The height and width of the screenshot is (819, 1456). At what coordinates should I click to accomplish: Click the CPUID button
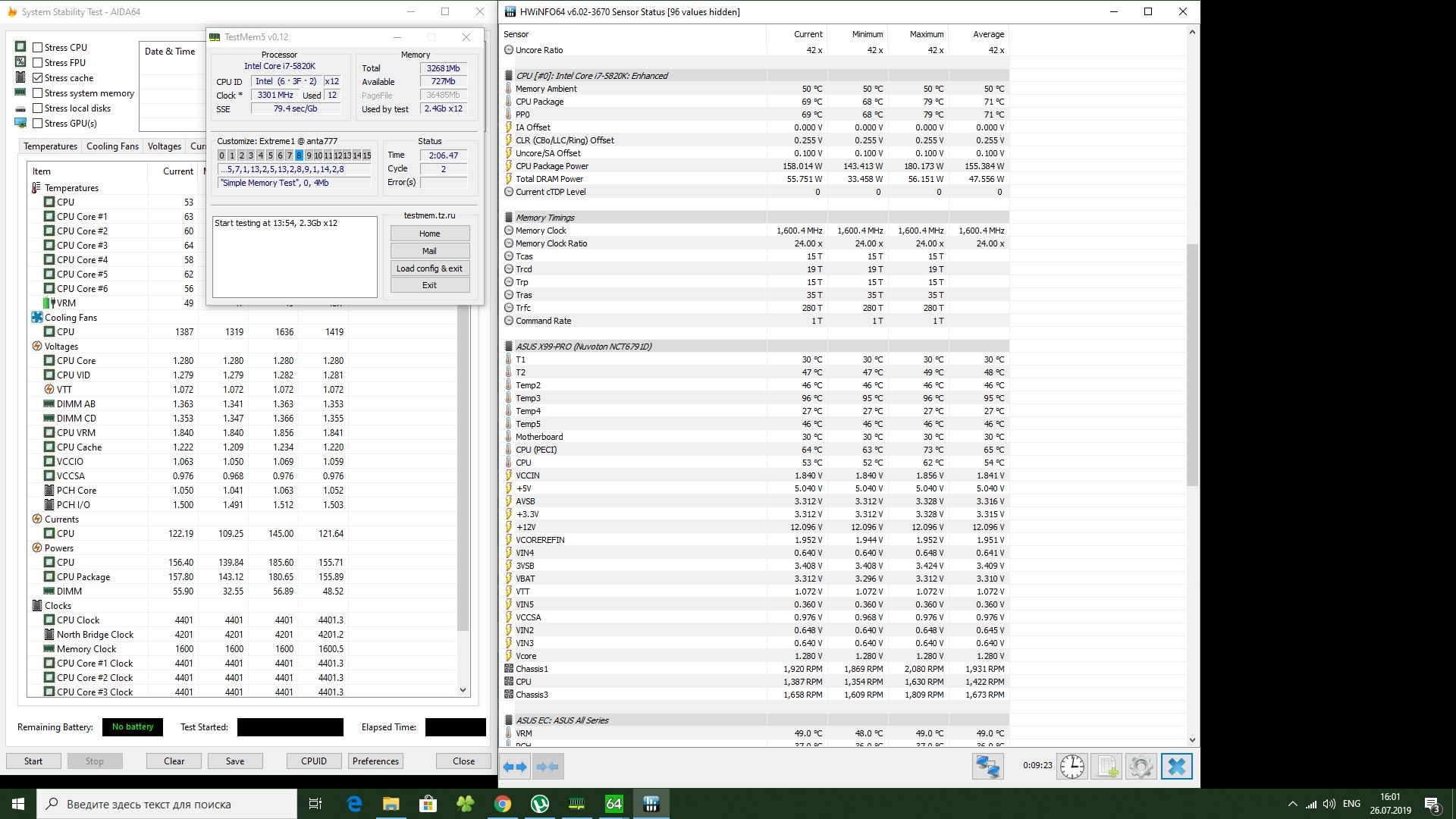point(314,761)
